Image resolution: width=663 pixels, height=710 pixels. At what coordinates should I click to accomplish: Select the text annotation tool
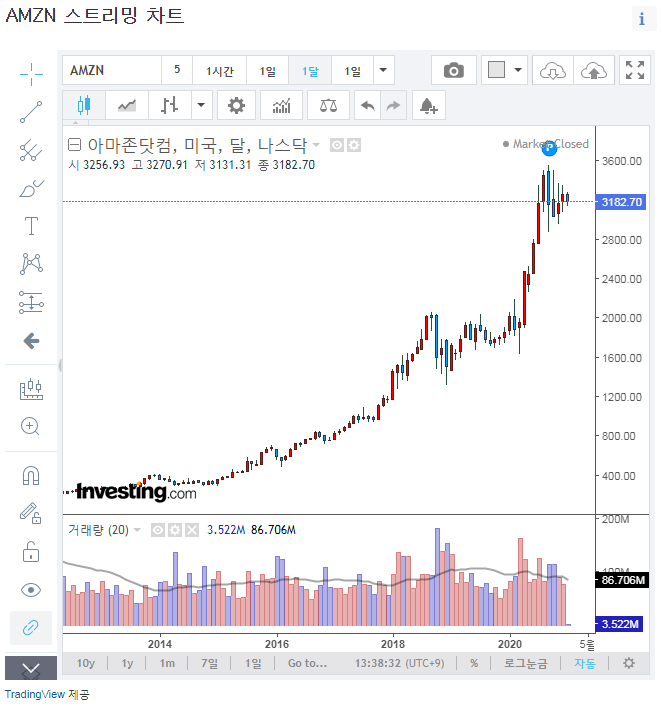[x=31, y=225]
